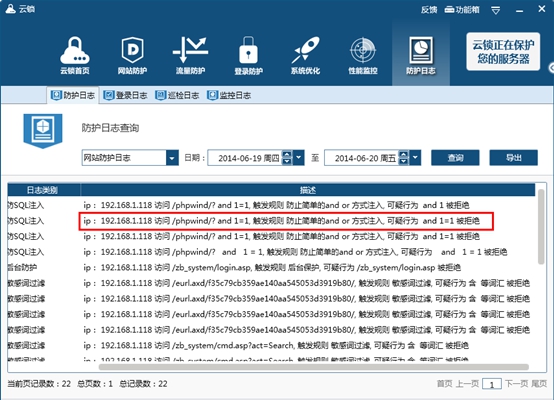Close the 云锁 window

tap(542, 9)
